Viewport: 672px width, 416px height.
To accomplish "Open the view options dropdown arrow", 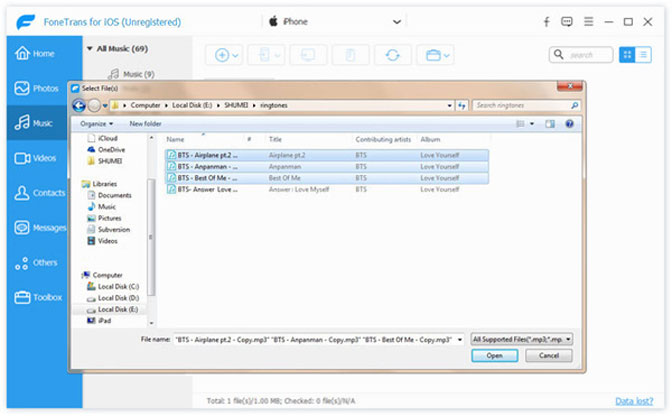I will pyautogui.click(x=532, y=124).
